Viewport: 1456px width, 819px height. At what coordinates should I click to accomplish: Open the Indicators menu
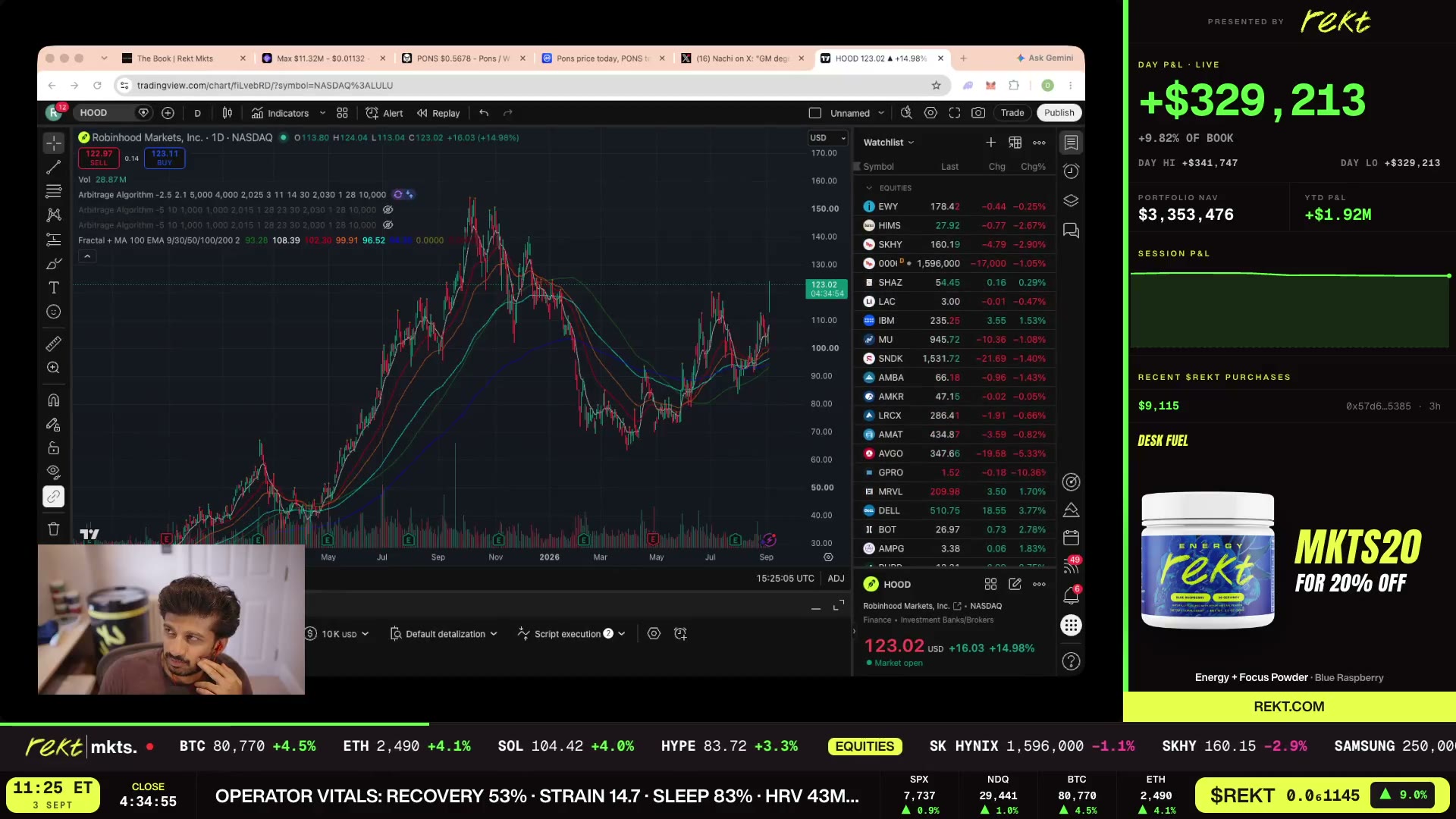coord(281,113)
